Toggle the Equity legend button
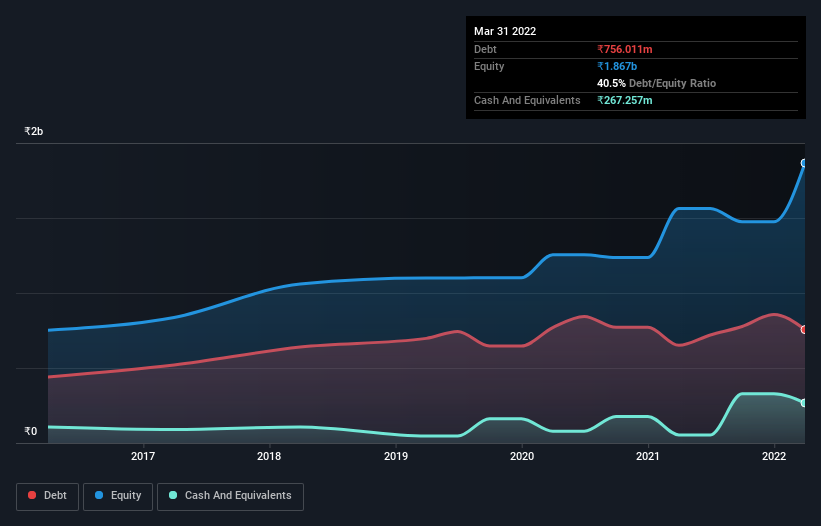This screenshot has height=526, width=821. (x=118, y=496)
